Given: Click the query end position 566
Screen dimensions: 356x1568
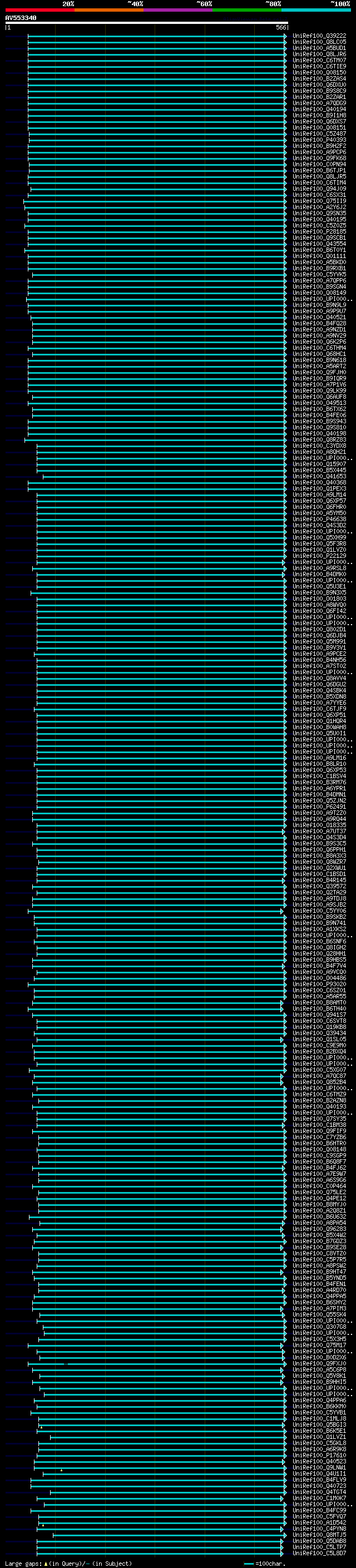Looking at the screenshot, I should (280, 27).
